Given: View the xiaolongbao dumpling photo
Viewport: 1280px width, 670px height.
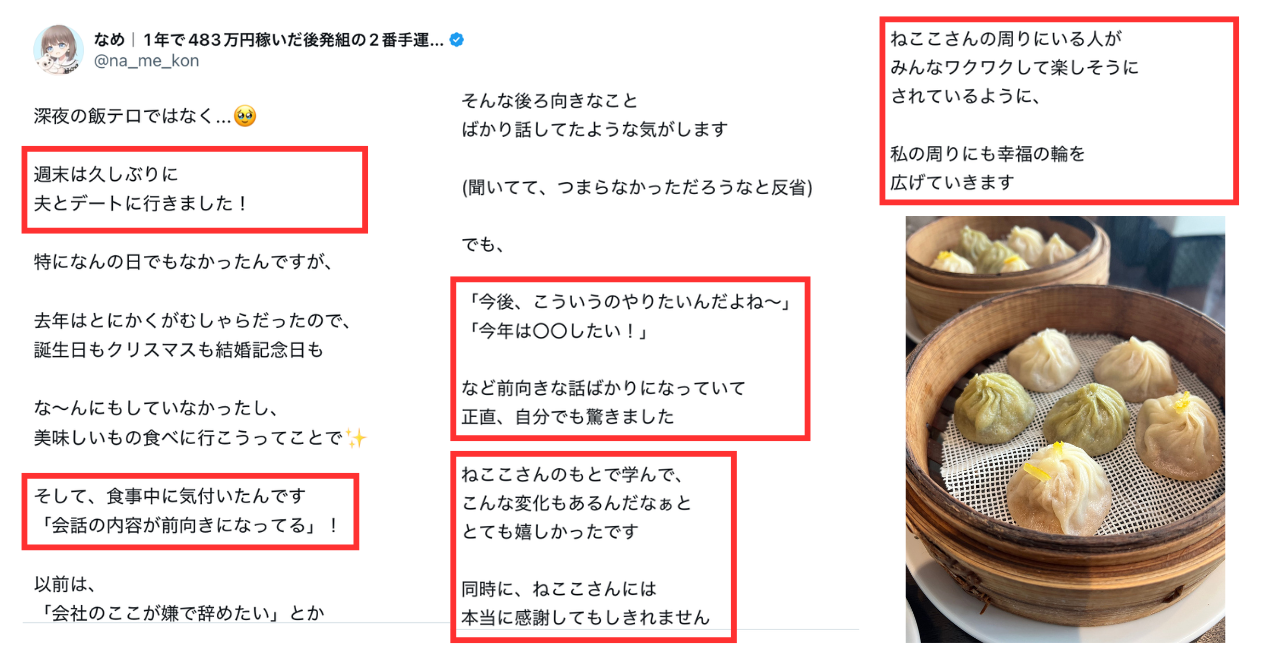Looking at the screenshot, I should [1065, 429].
